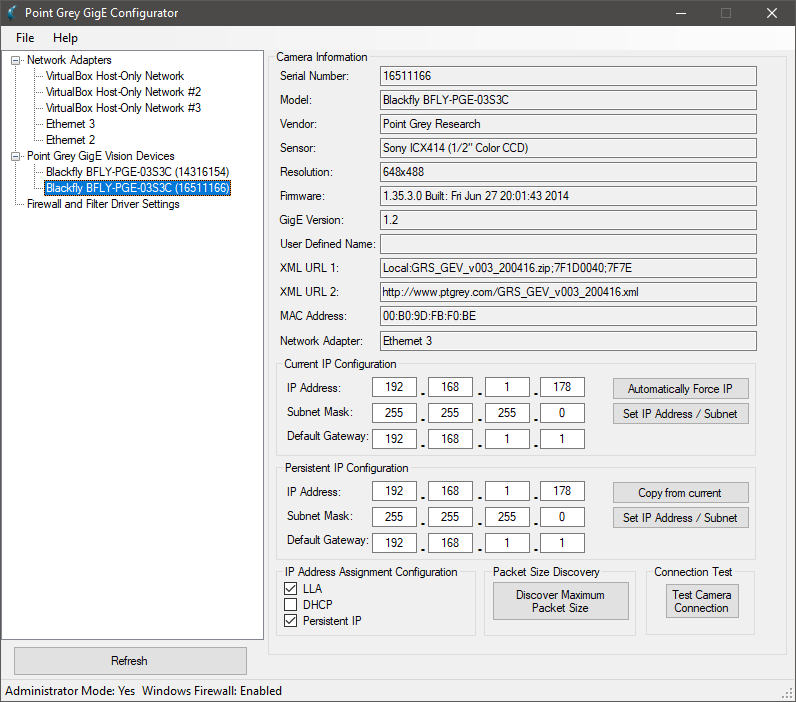Collapse the Point Grey GigE Vision Devices node
The width and height of the screenshot is (796, 702).
click(x=16, y=156)
